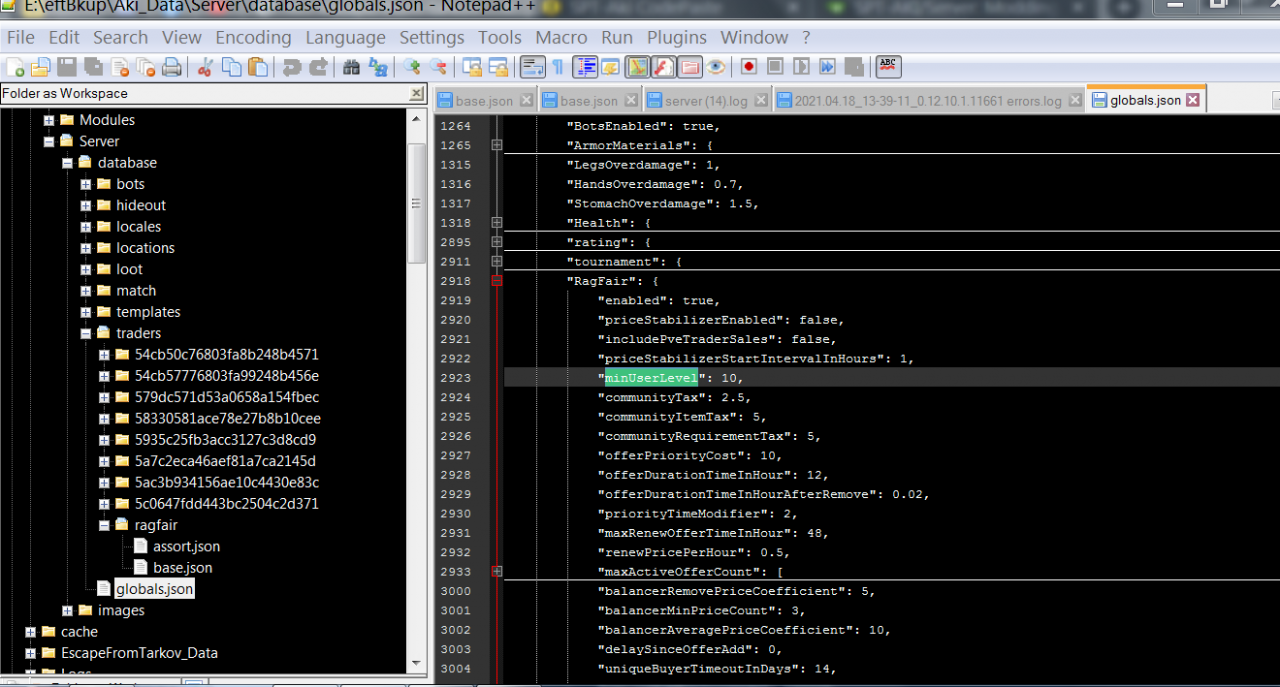Click the Close All documents toolbar icon

(146, 68)
